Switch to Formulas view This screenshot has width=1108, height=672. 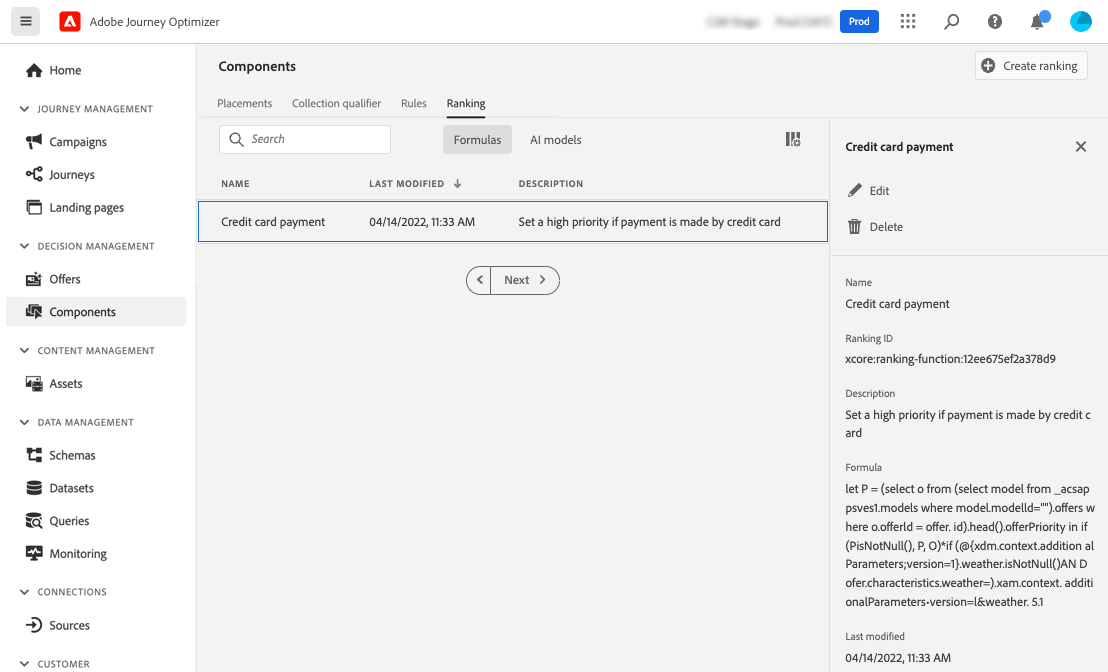coord(477,140)
